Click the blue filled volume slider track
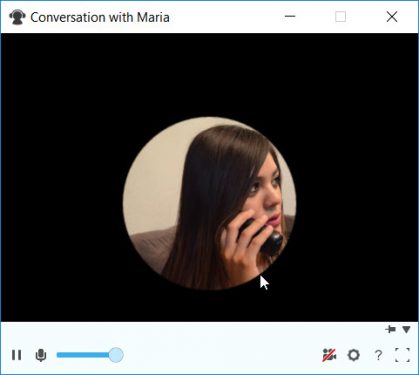Image resolution: width=419 pixels, height=375 pixels. click(x=83, y=355)
